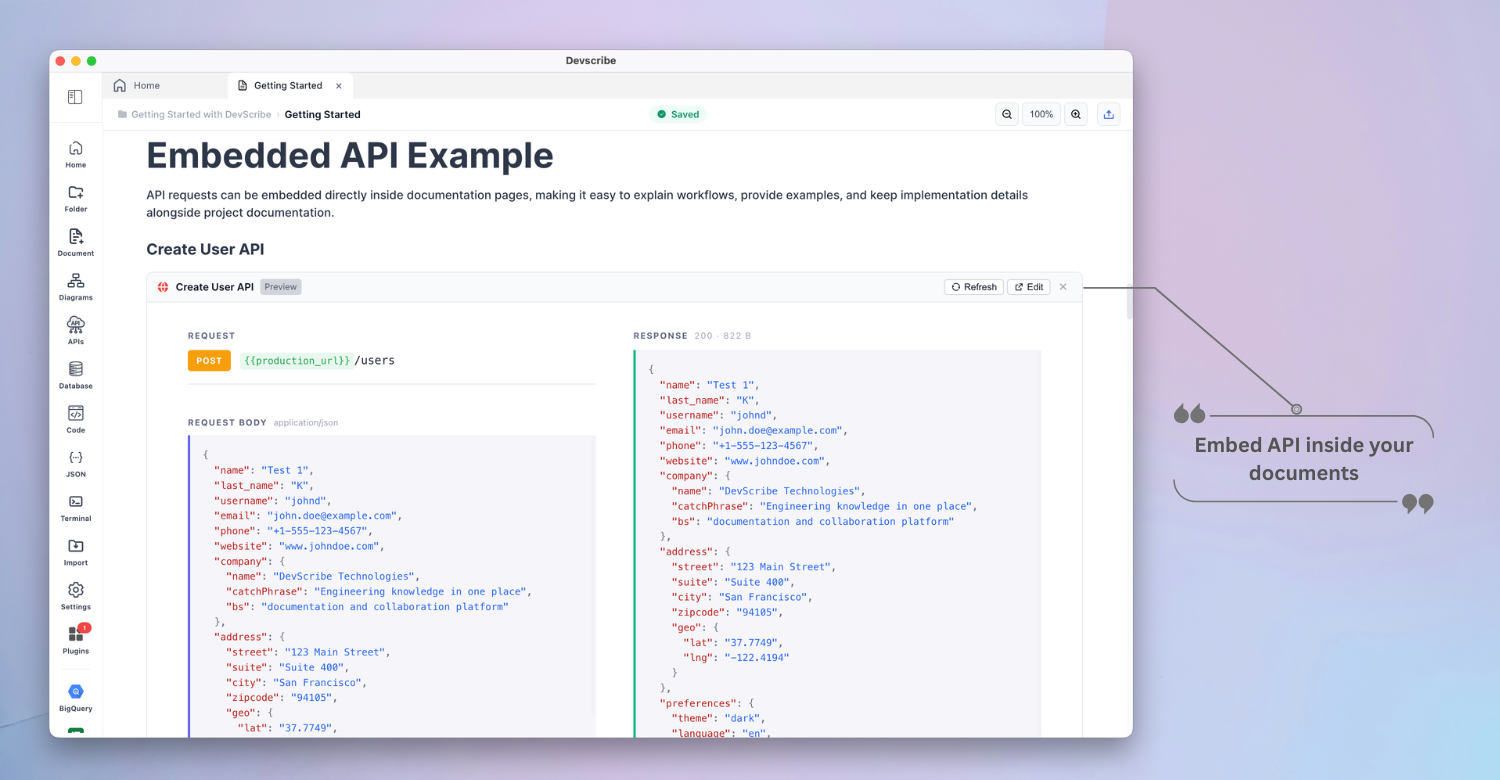The height and width of the screenshot is (780, 1500).
Task: Edit the Create User API embed
Action: 1028,287
